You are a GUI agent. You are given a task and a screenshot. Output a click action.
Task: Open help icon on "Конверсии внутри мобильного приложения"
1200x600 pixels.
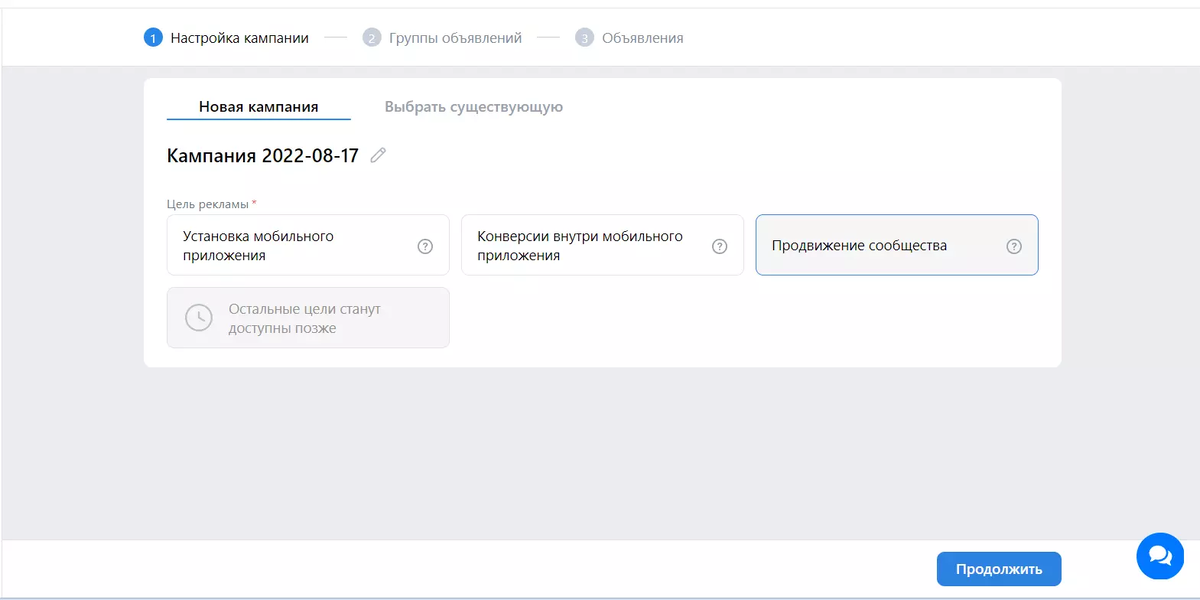pyautogui.click(x=719, y=245)
